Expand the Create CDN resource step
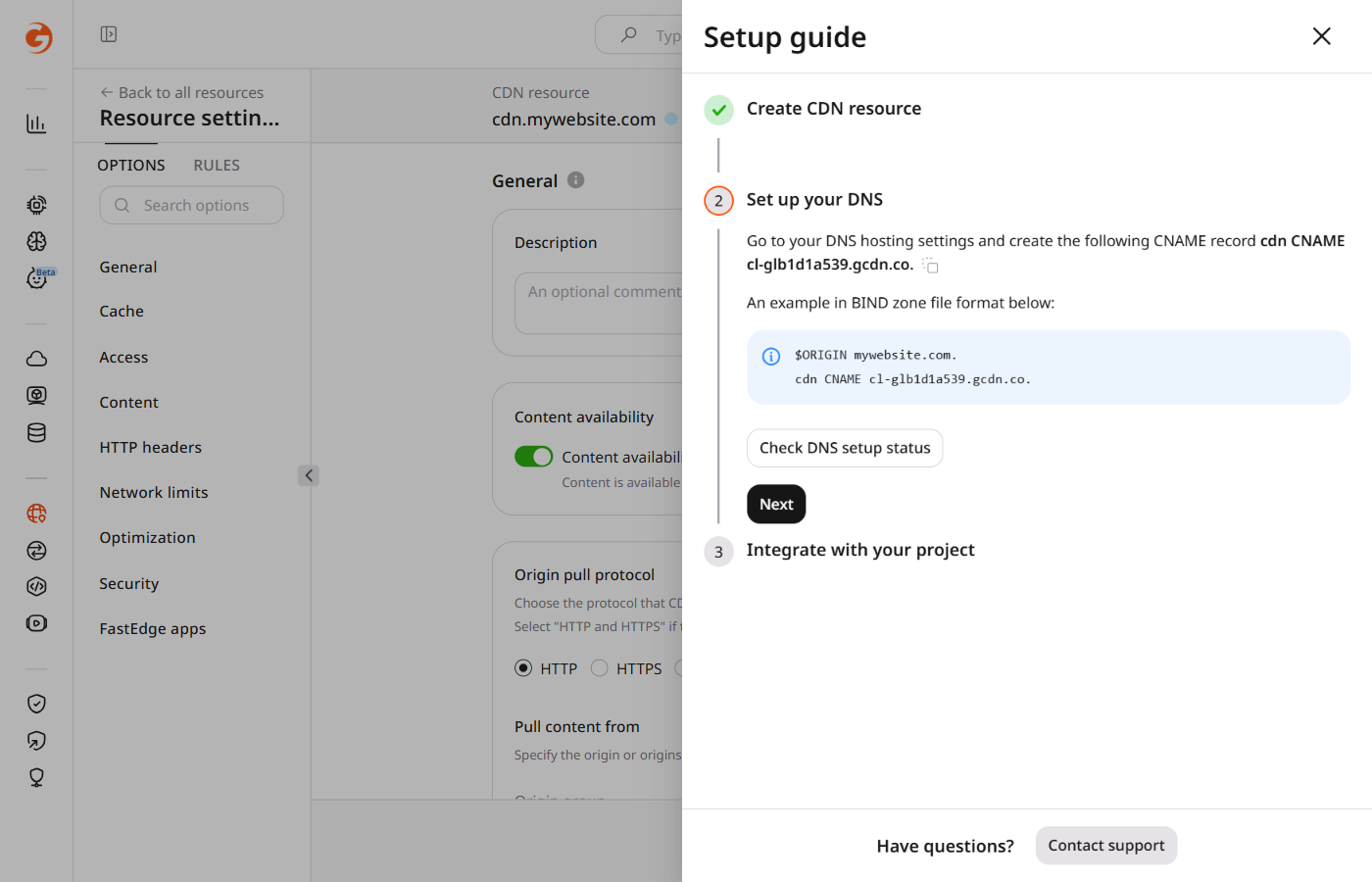 pos(834,109)
